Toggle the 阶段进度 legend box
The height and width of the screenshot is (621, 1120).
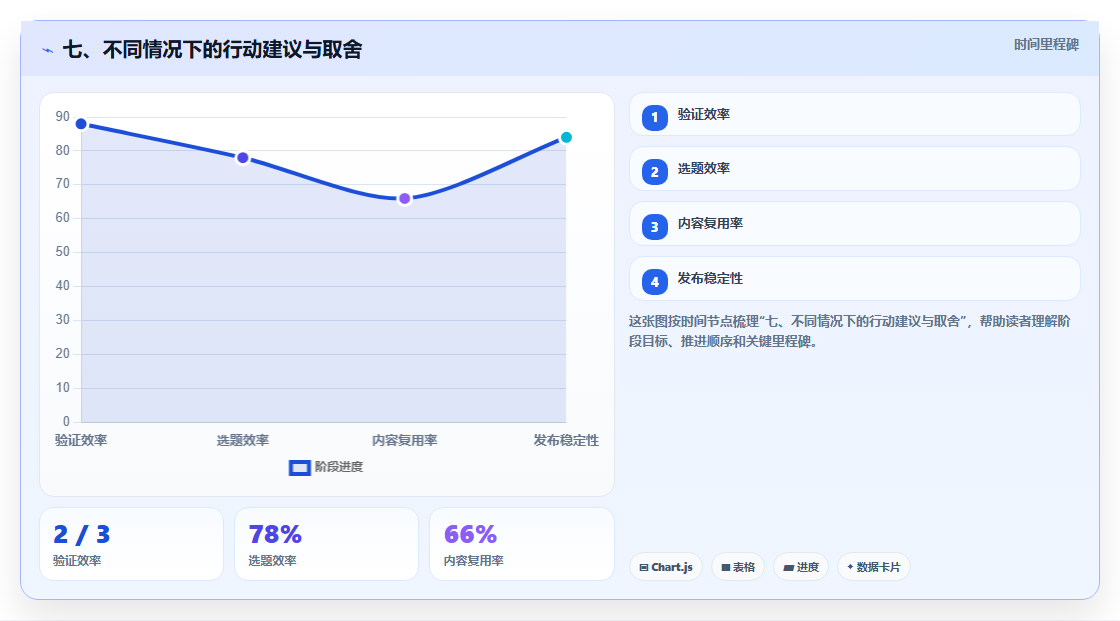pos(299,468)
